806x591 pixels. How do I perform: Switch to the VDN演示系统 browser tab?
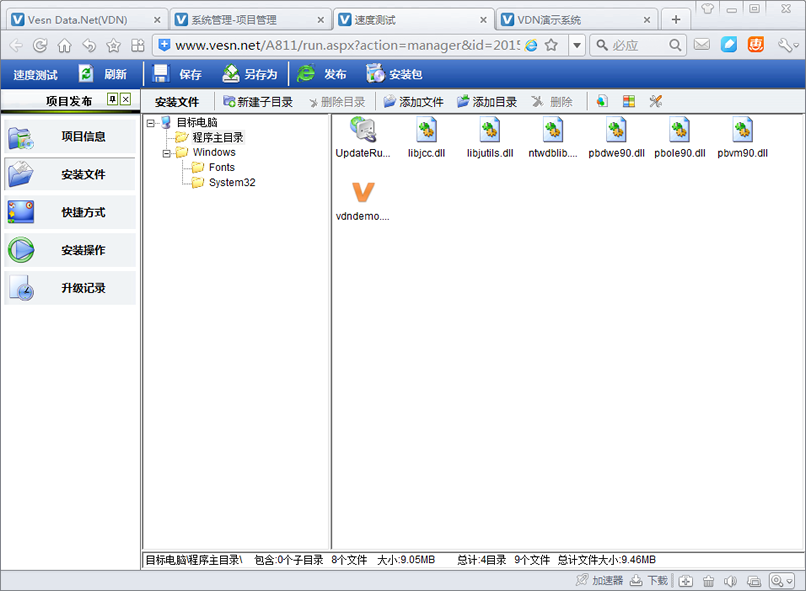575,20
